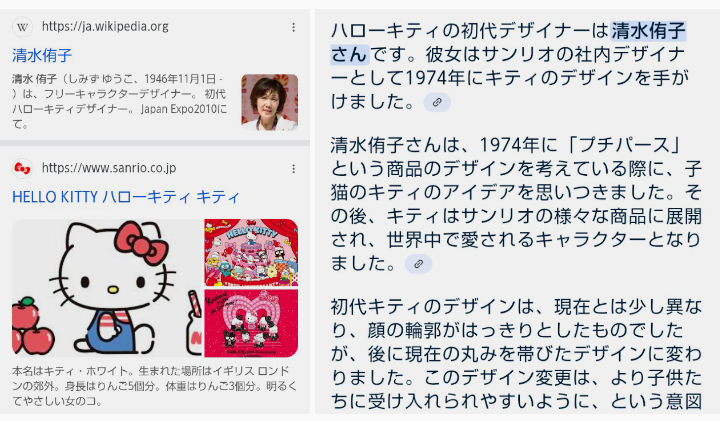Open red stage Hello Kitty anniversary thumbnail
Screen dimensions: 720x421
pos(251,252)
